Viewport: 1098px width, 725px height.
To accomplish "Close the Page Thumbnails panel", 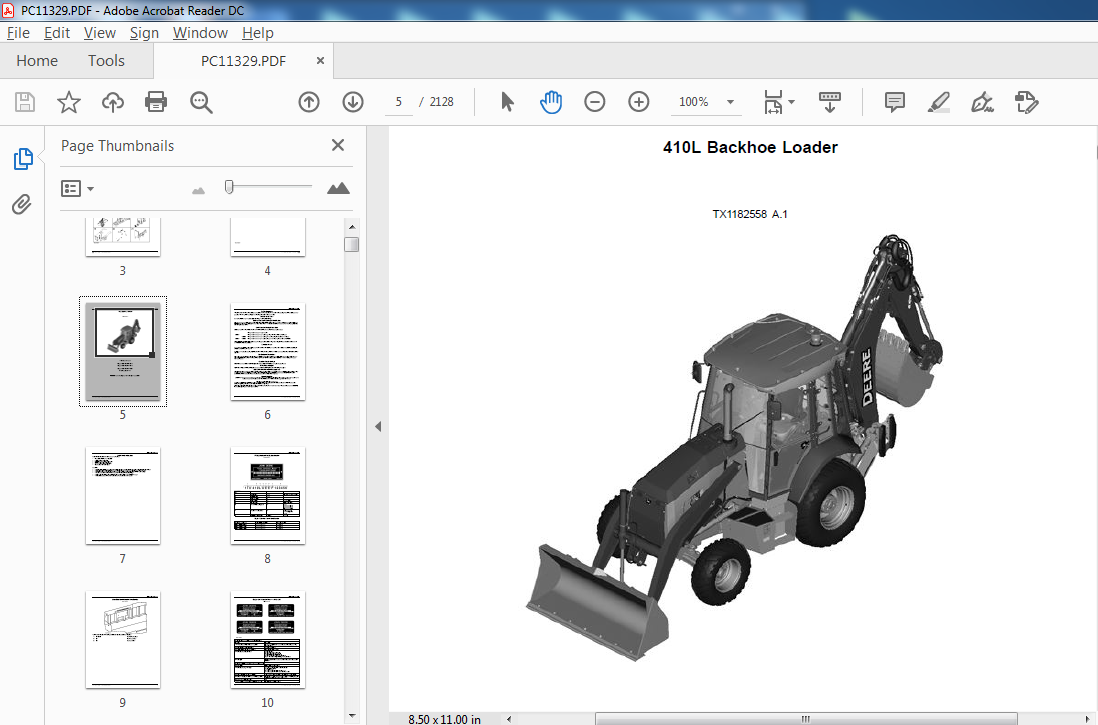I will click(x=338, y=145).
